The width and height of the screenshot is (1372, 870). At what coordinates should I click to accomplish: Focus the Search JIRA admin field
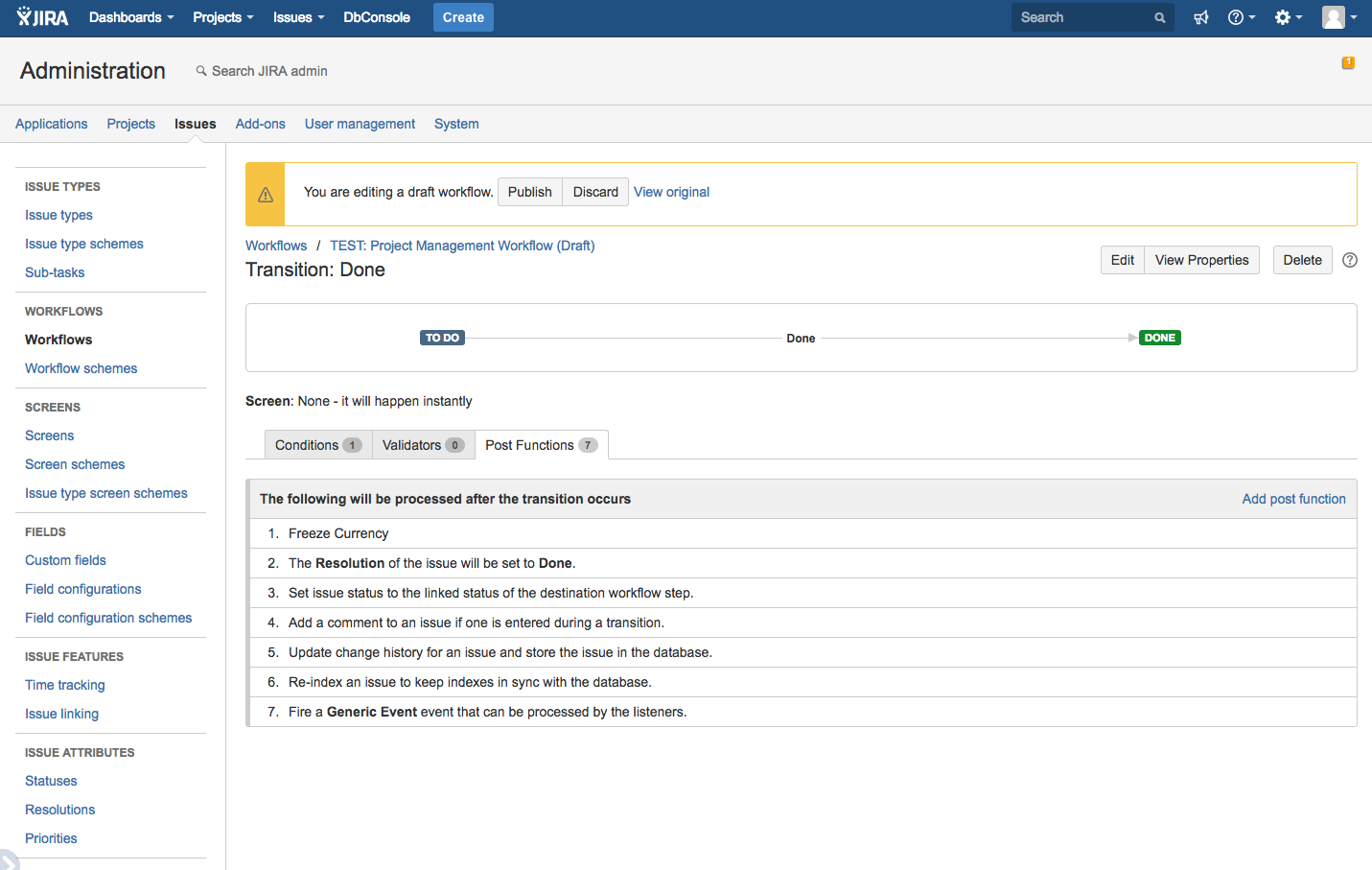click(x=269, y=71)
